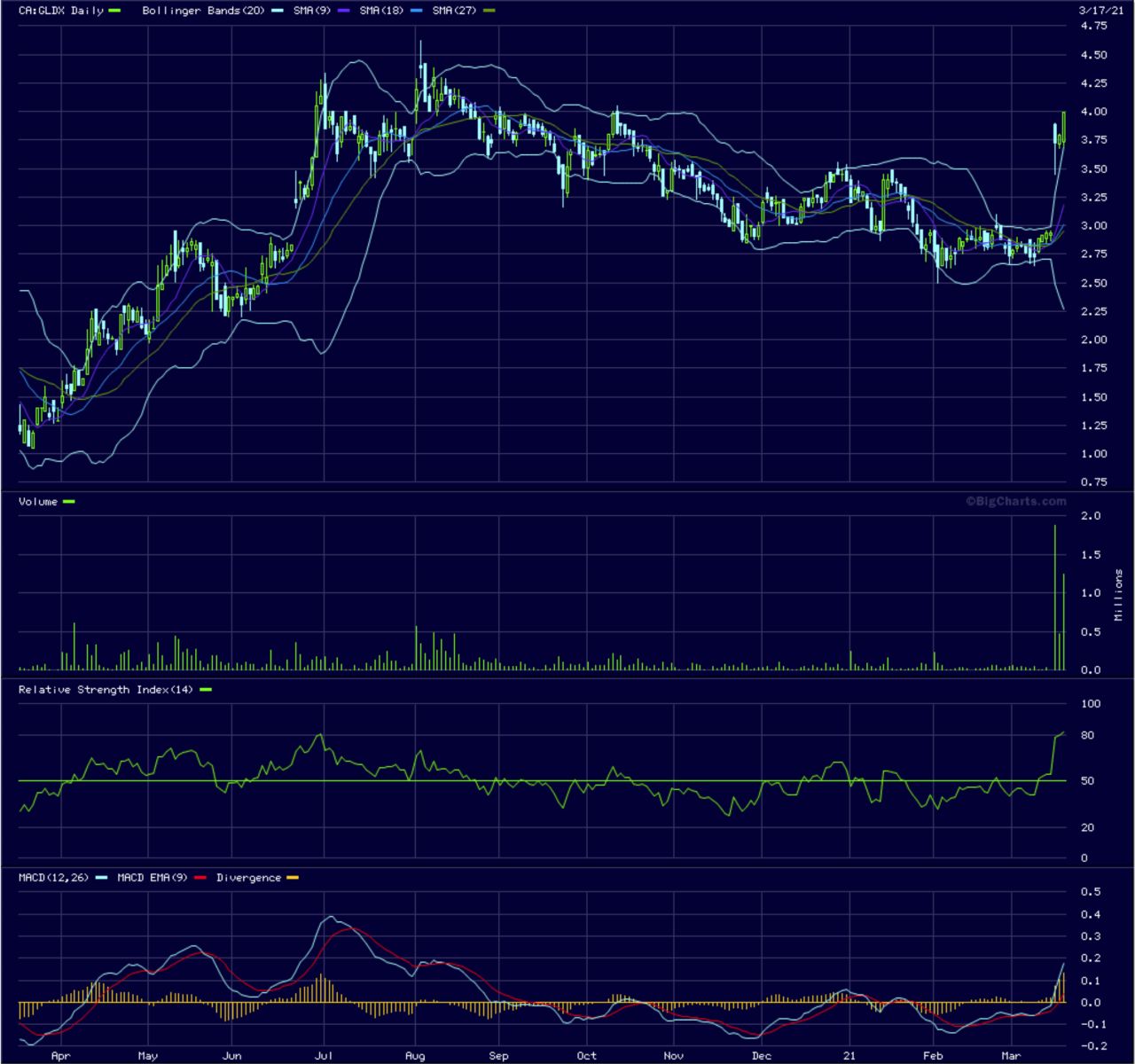Viewport: 1135px width, 1064px height.
Task: Click the Aug label on time axis
Action: click(415, 1056)
